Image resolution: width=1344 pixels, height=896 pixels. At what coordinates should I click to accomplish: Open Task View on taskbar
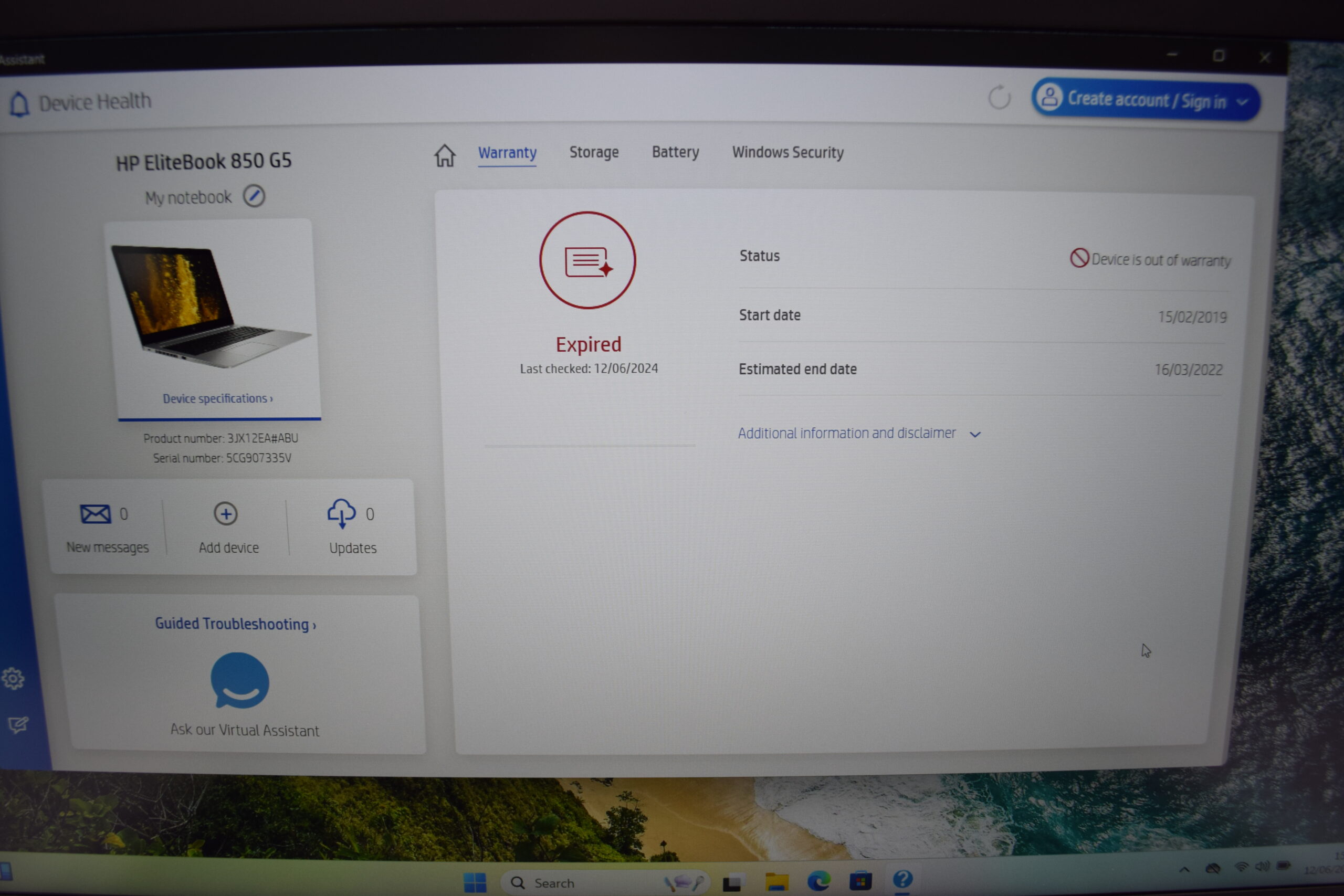(733, 883)
